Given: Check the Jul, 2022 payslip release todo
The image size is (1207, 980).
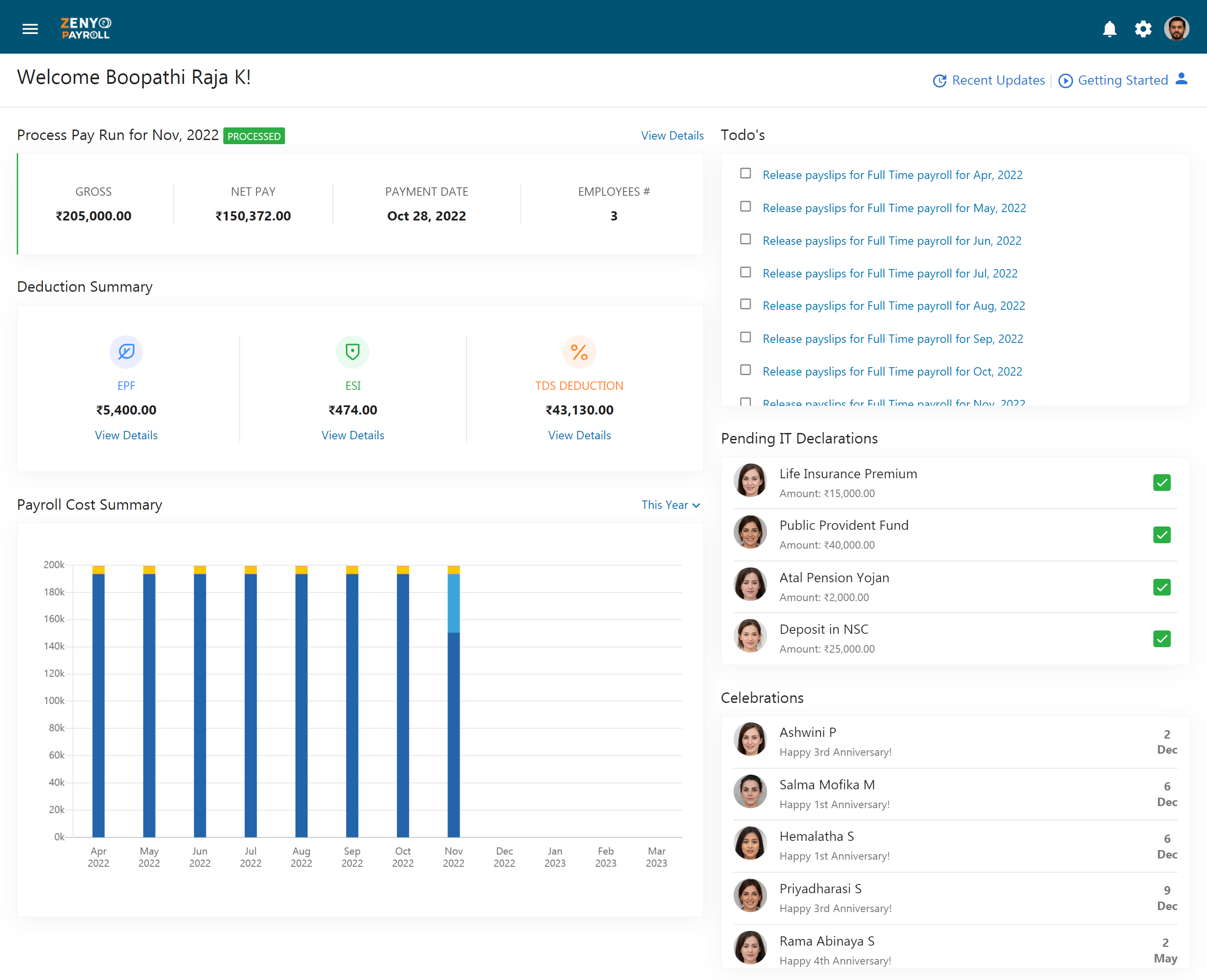Looking at the screenshot, I should pos(746,272).
